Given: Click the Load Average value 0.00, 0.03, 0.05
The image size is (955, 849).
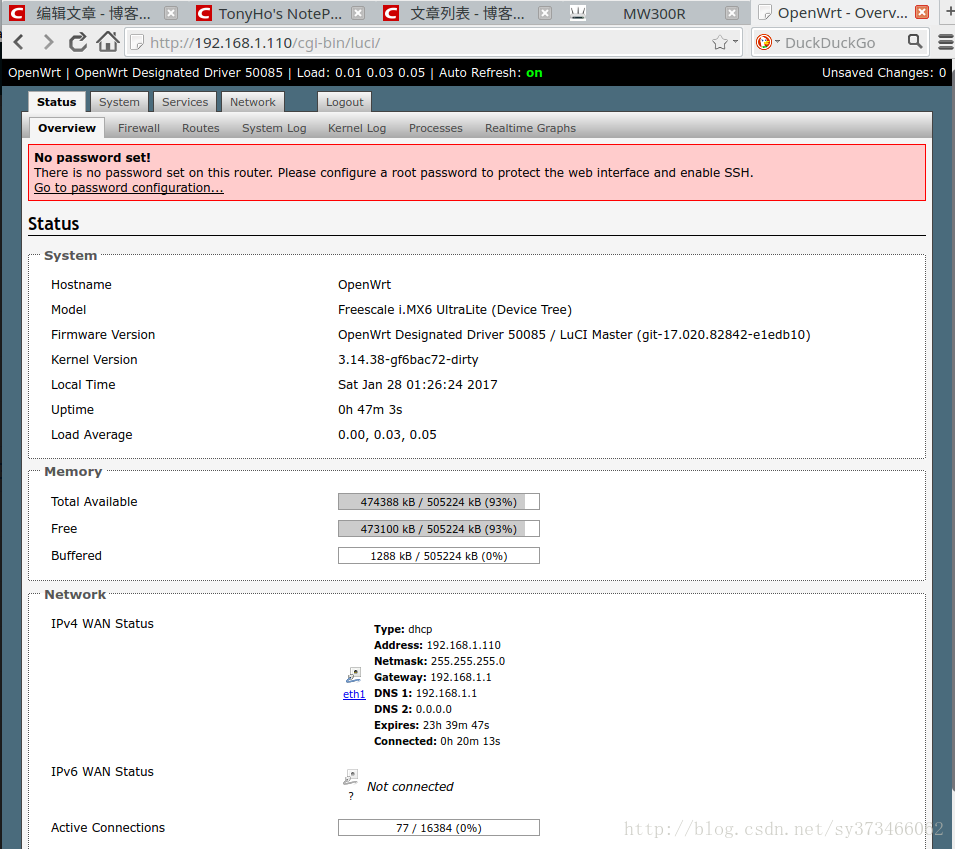Looking at the screenshot, I should (x=387, y=434).
